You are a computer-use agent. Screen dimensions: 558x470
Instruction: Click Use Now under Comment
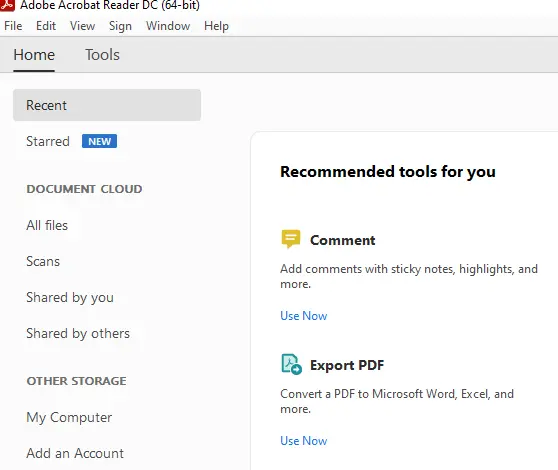[x=304, y=316]
